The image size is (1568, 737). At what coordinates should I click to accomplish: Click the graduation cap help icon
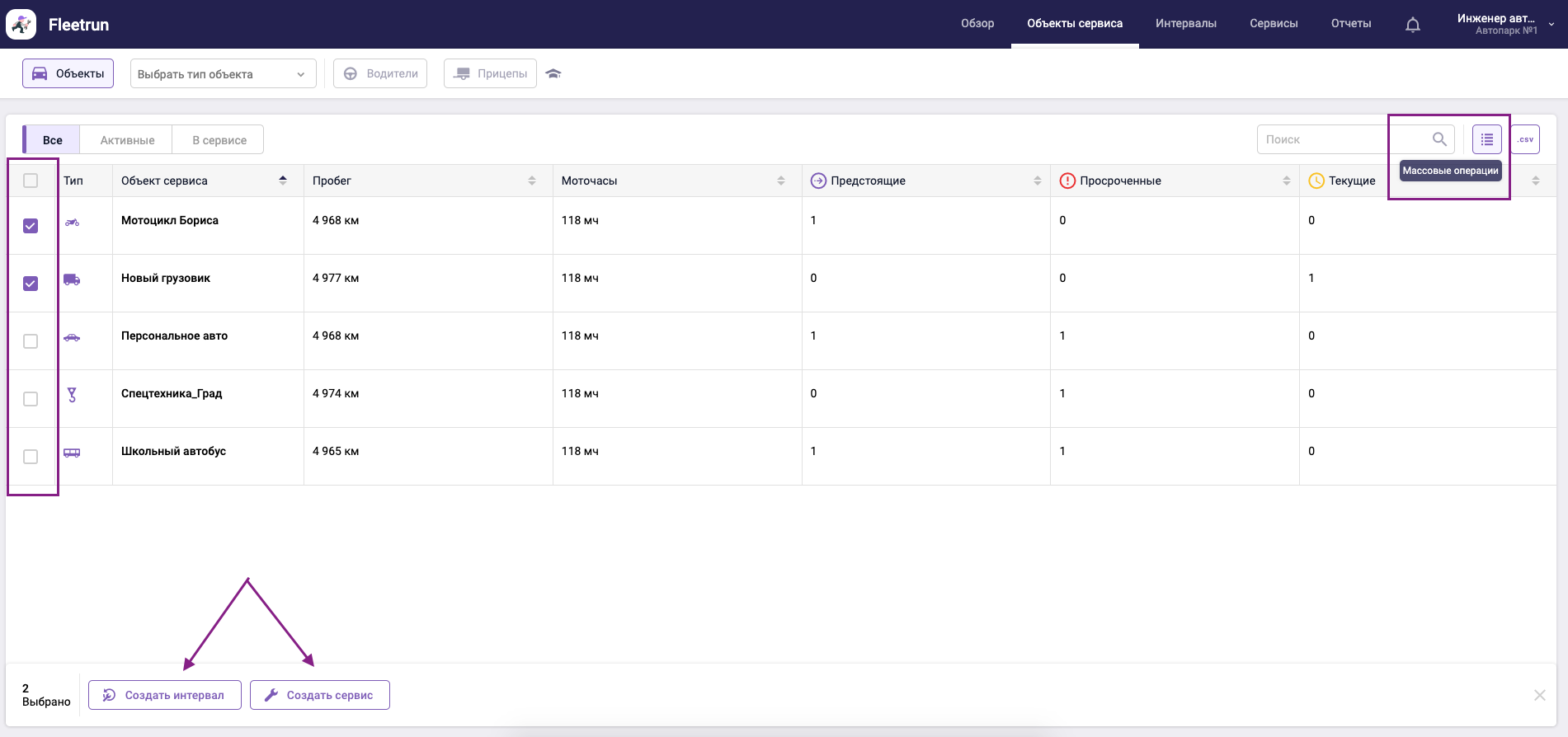[553, 74]
